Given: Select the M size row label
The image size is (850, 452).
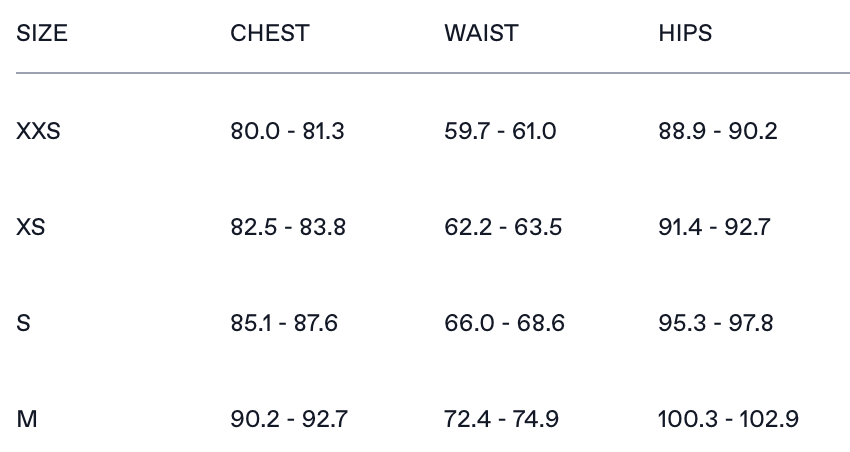Looking at the screenshot, I should click(x=27, y=419).
